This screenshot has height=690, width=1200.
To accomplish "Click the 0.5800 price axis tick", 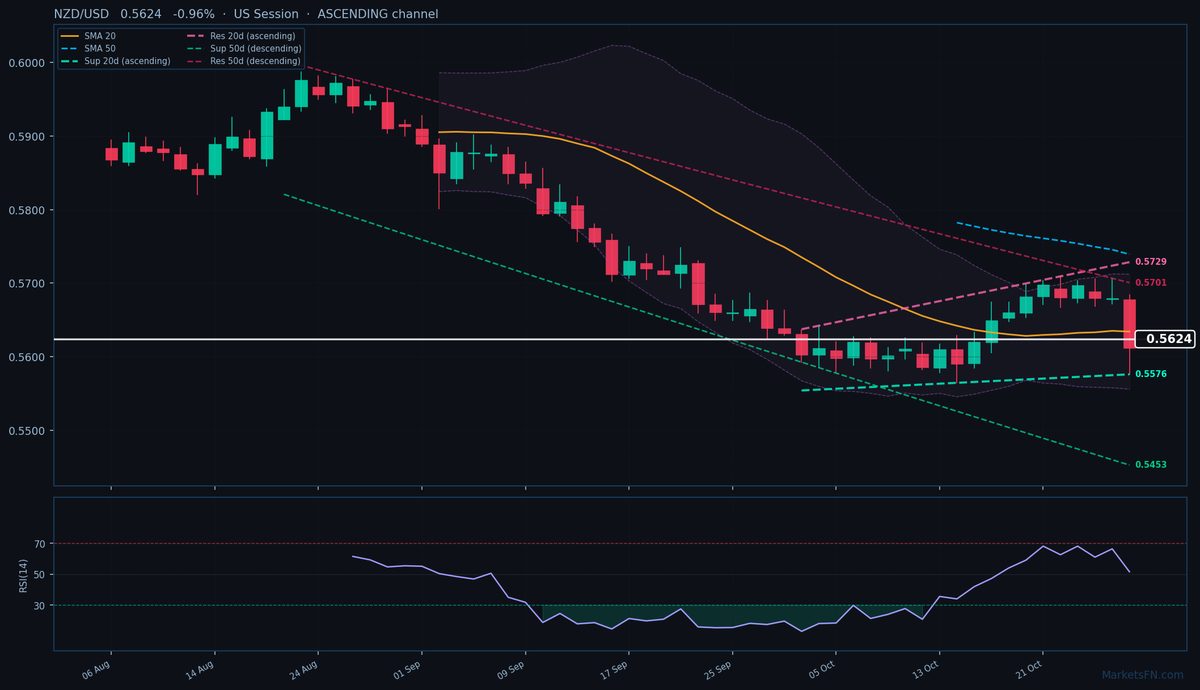I will coord(29,211).
